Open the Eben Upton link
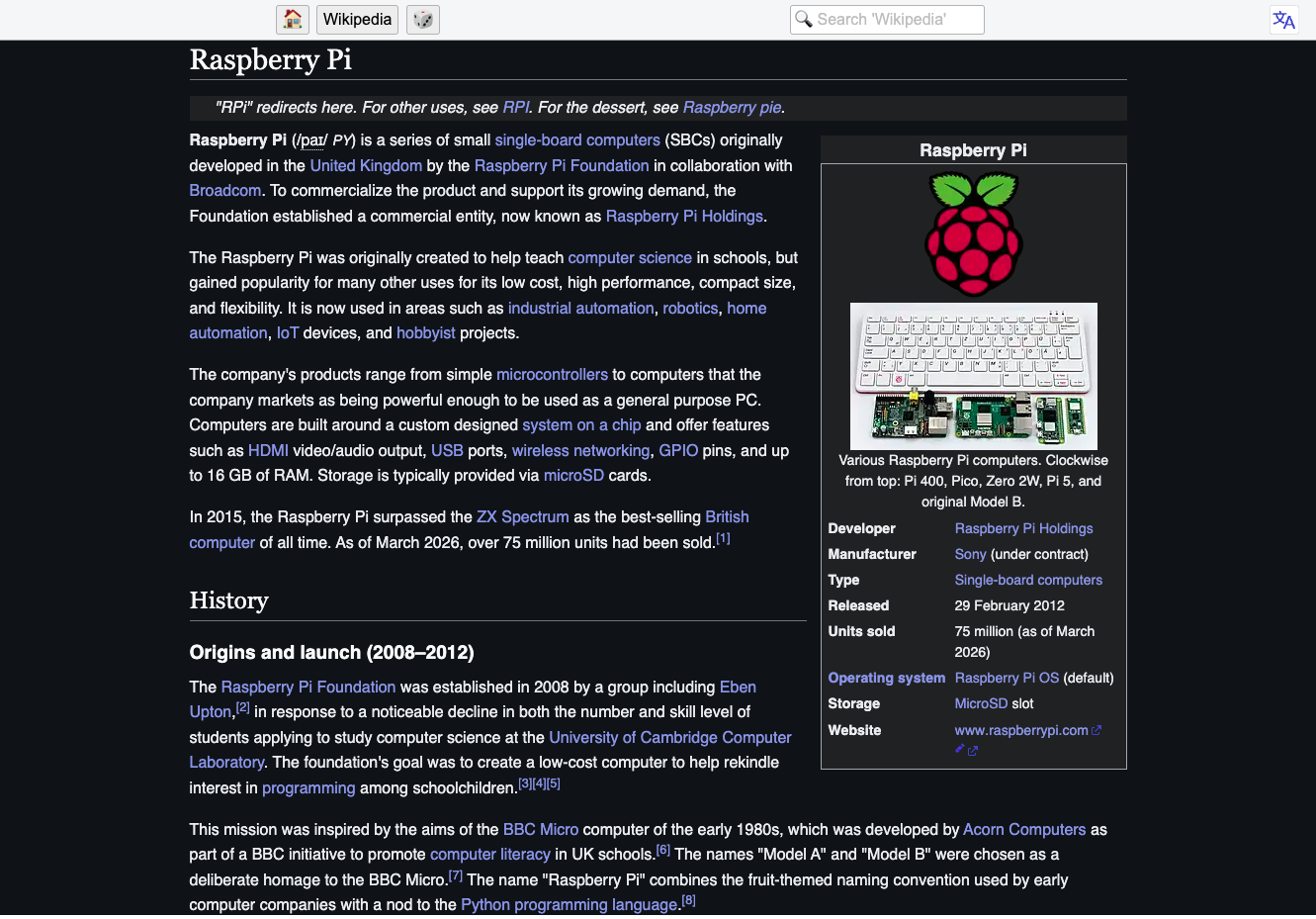The image size is (1316, 919). [738, 688]
